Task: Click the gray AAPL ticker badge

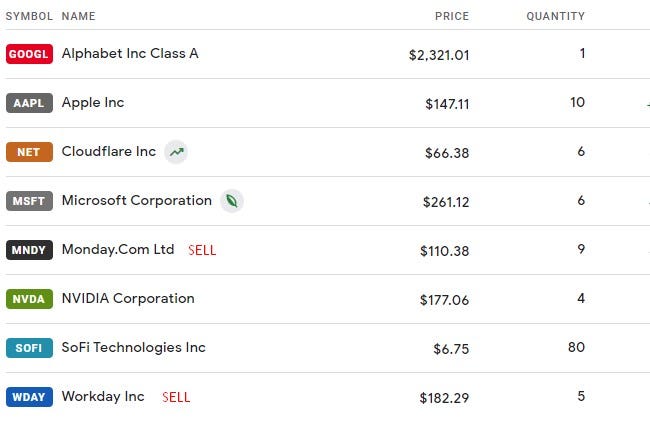Action: (x=29, y=103)
